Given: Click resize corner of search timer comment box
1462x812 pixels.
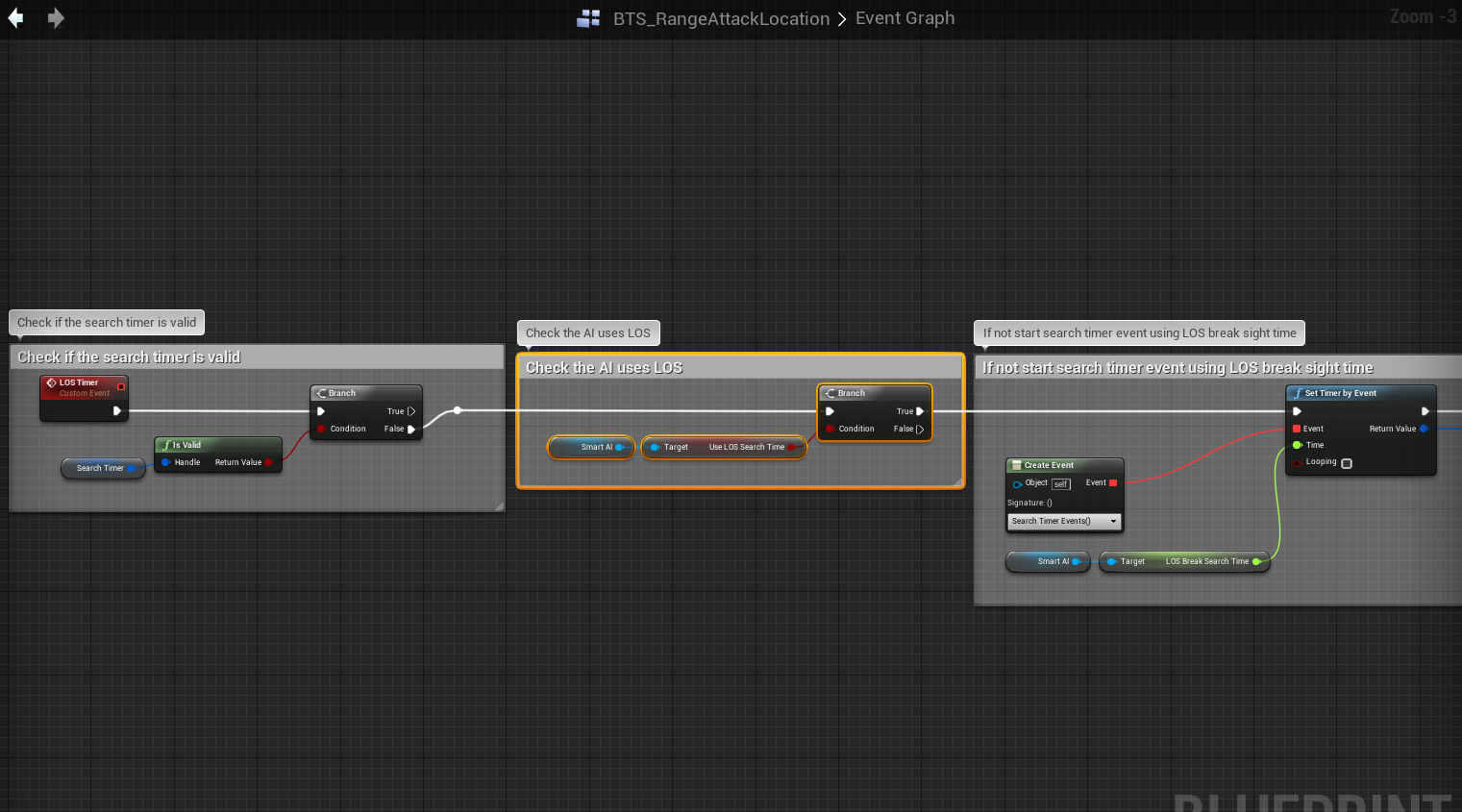Looking at the screenshot, I should [499, 505].
